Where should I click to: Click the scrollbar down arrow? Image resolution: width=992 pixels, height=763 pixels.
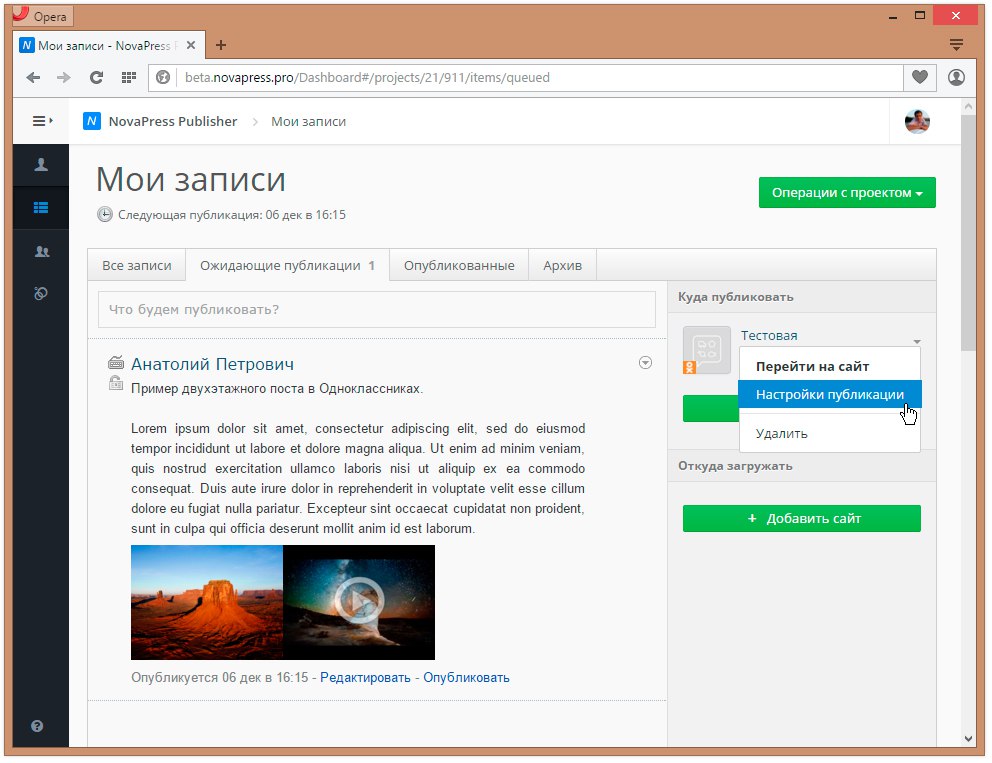(969, 738)
